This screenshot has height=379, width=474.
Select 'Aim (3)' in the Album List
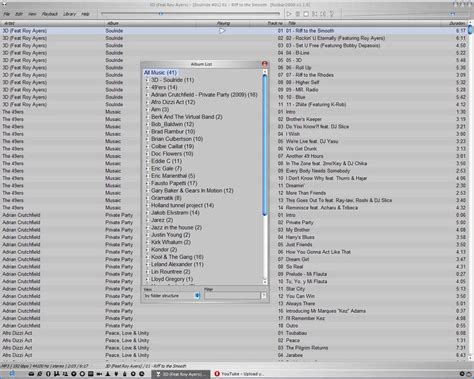pyautogui.click(x=160, y=110)
